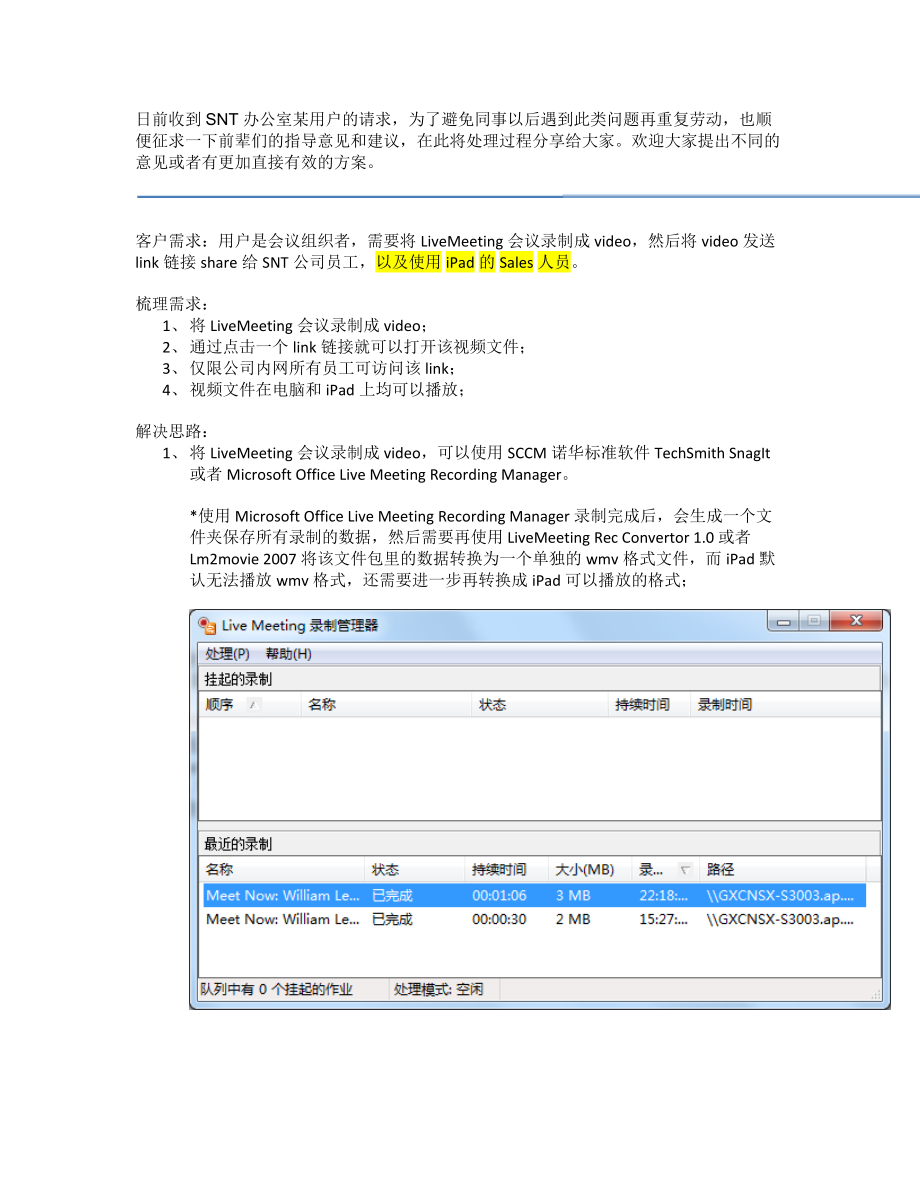Sort pending recordings by 顺序 column
Screen dimensions: 920x1191
pos(250,705)
